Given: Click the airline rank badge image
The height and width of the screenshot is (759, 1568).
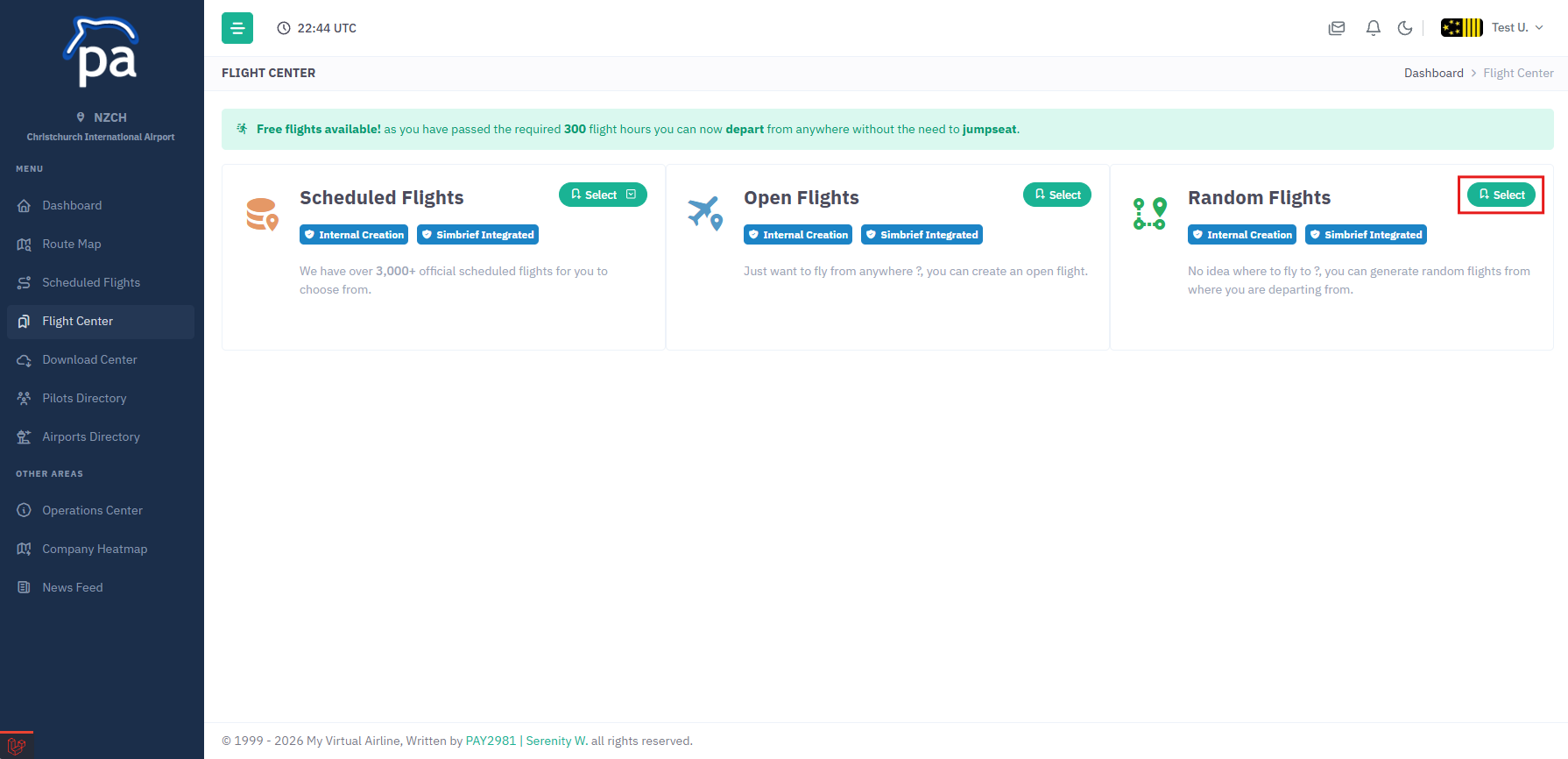Looking at the screenshot, I should click(x=1462, y=28).
